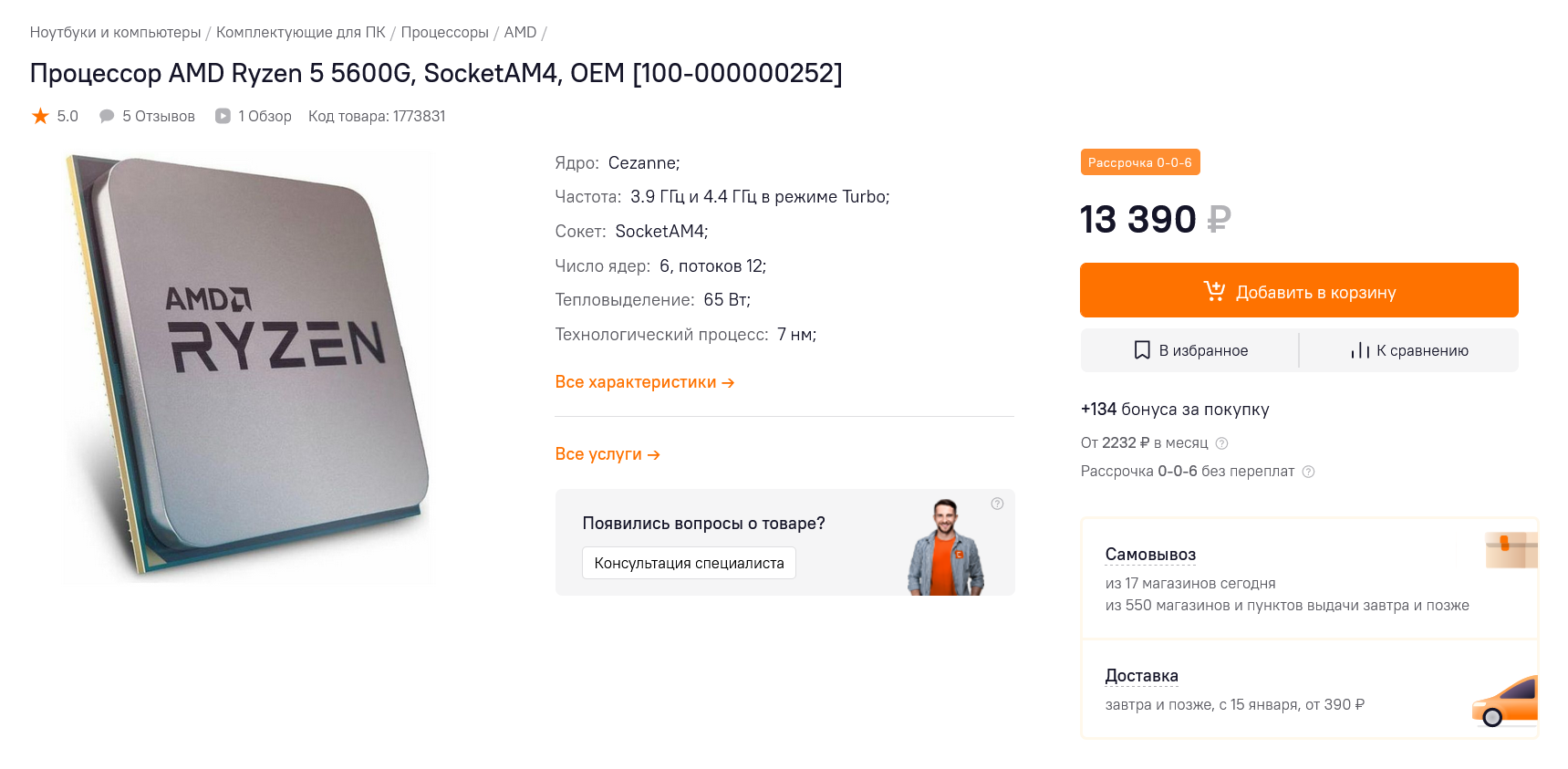Add product to favorites with bookmark
Viewport: 1568px width, 769px height.
point(1190,350)
